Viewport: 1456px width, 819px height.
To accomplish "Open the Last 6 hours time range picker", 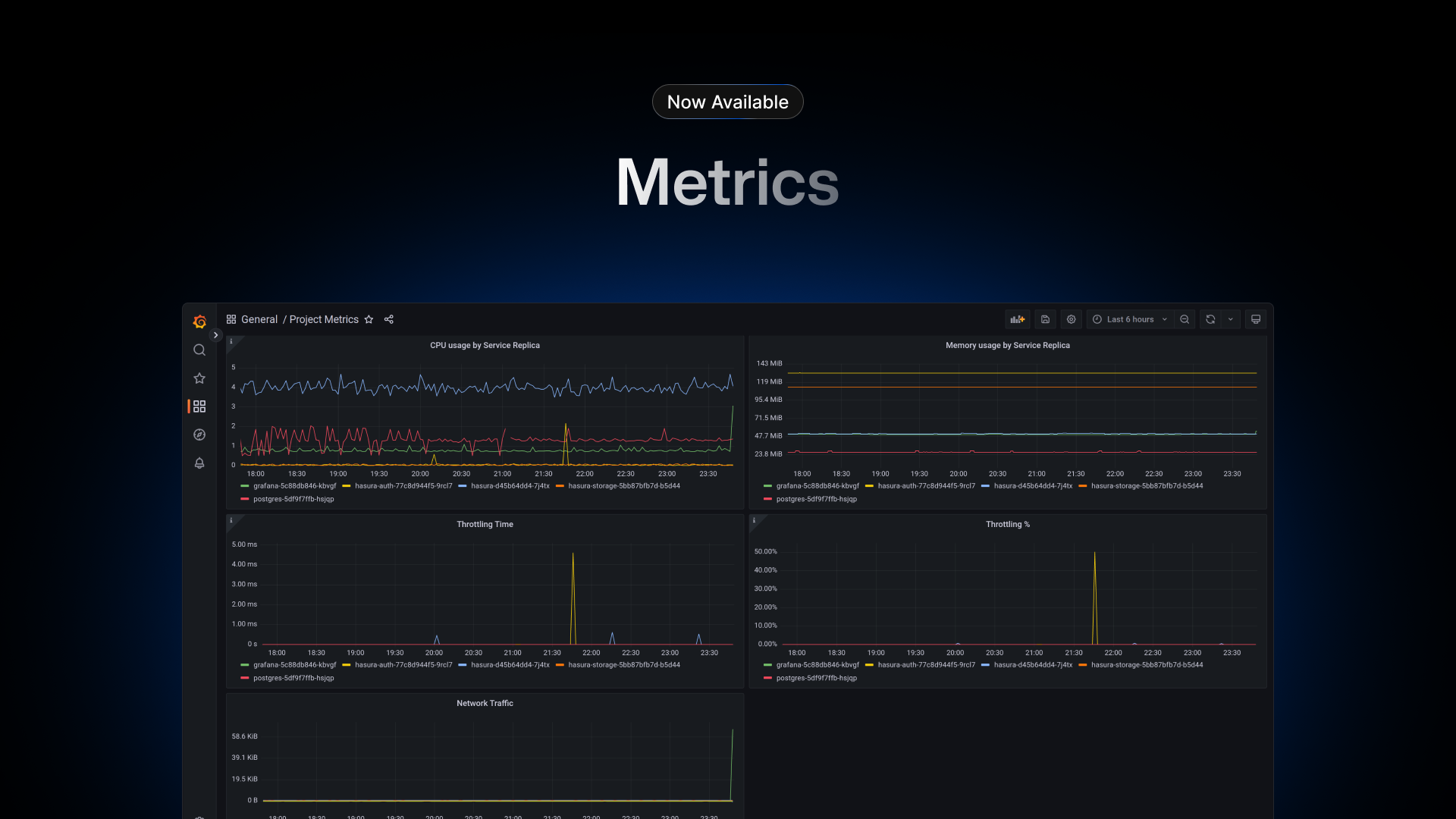I will click(x=1128, y=319).
